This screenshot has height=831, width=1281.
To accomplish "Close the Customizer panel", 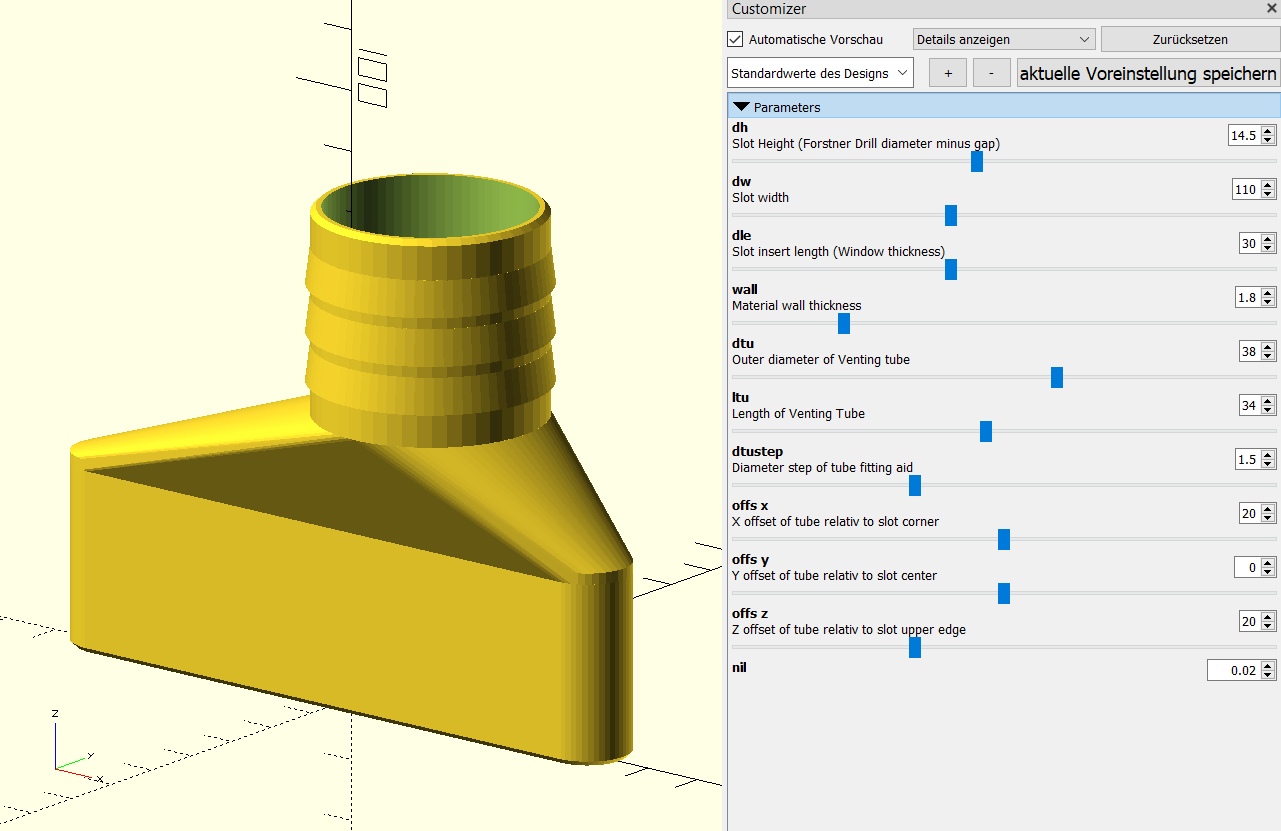I will tap(1271, 9).
